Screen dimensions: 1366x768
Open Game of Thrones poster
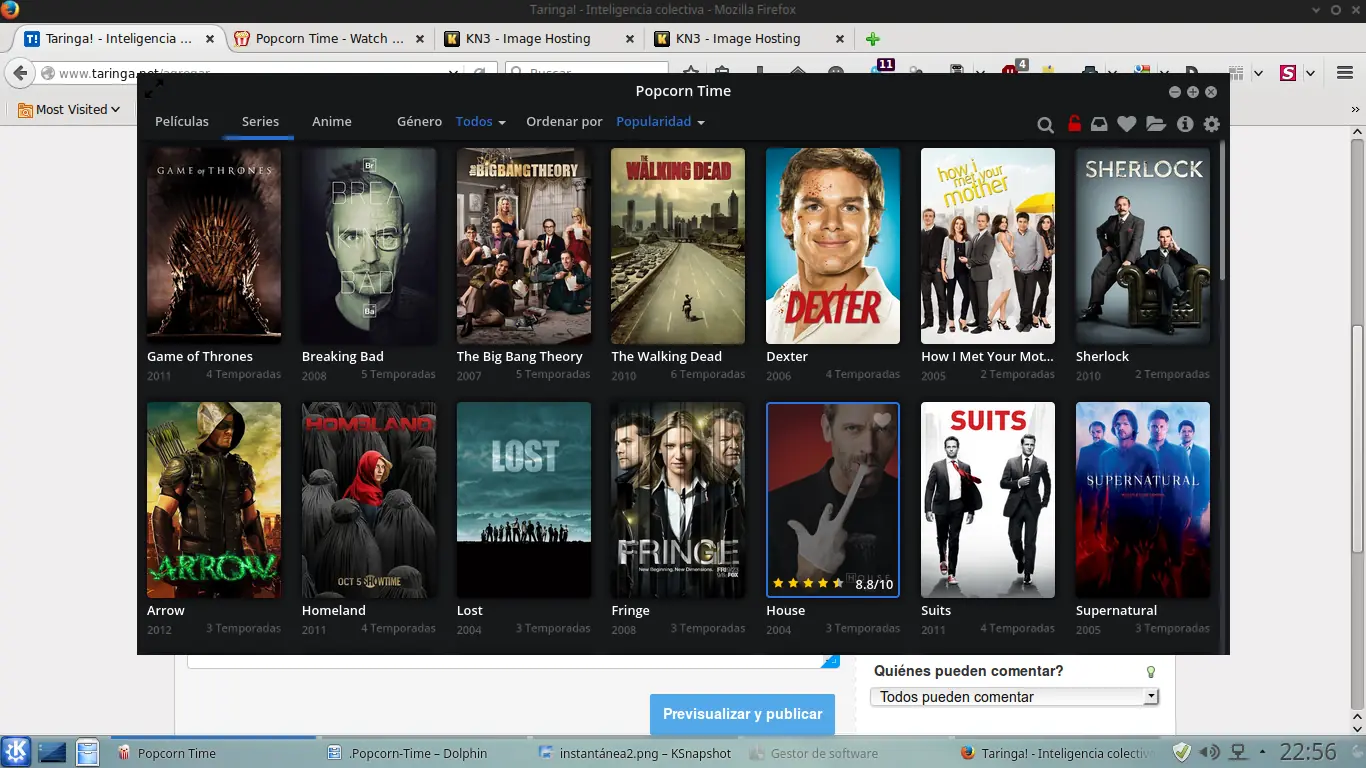coord(214,246)
